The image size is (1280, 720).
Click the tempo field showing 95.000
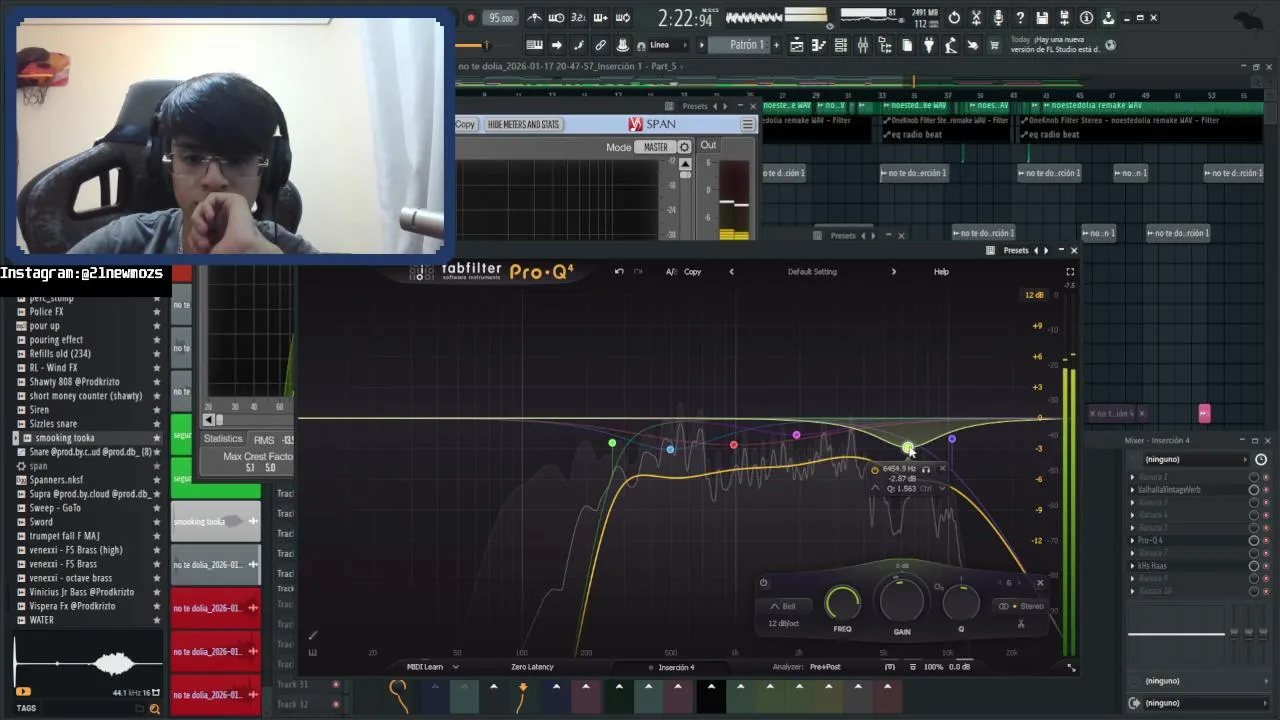tap(501, 18)
